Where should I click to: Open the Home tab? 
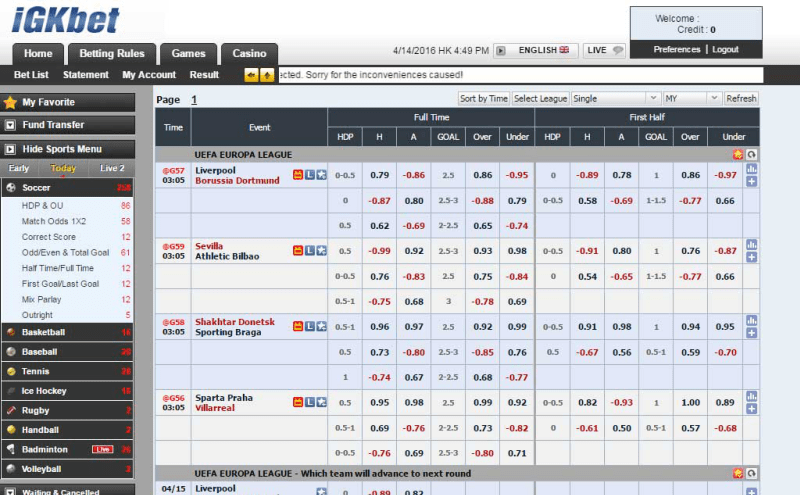38,54
